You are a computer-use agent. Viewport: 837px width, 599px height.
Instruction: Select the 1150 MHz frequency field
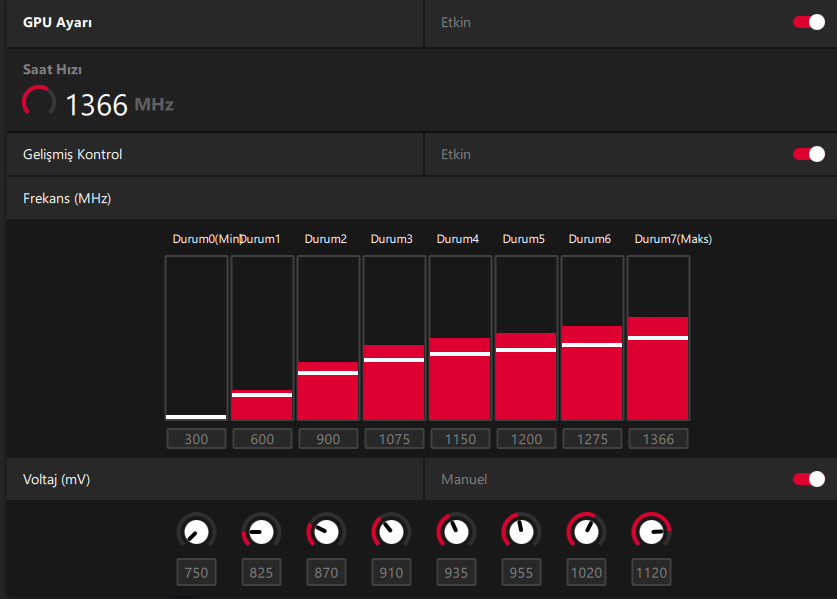[x=460, y=439]
